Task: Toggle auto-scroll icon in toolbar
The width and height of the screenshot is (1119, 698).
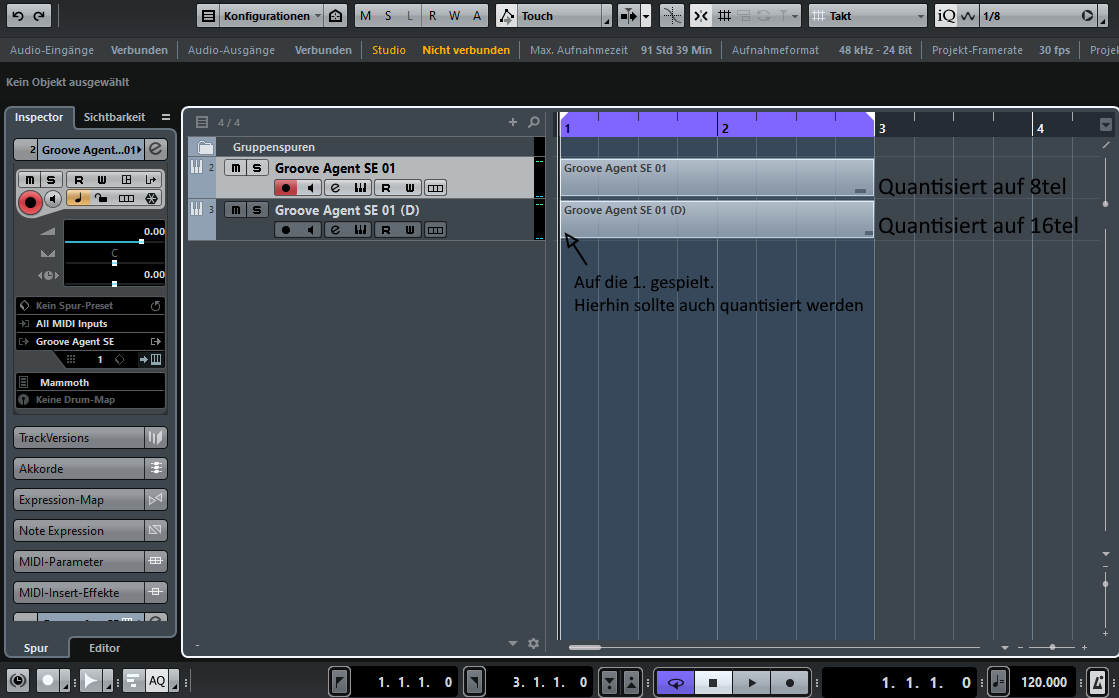Action: coord(629,16)
